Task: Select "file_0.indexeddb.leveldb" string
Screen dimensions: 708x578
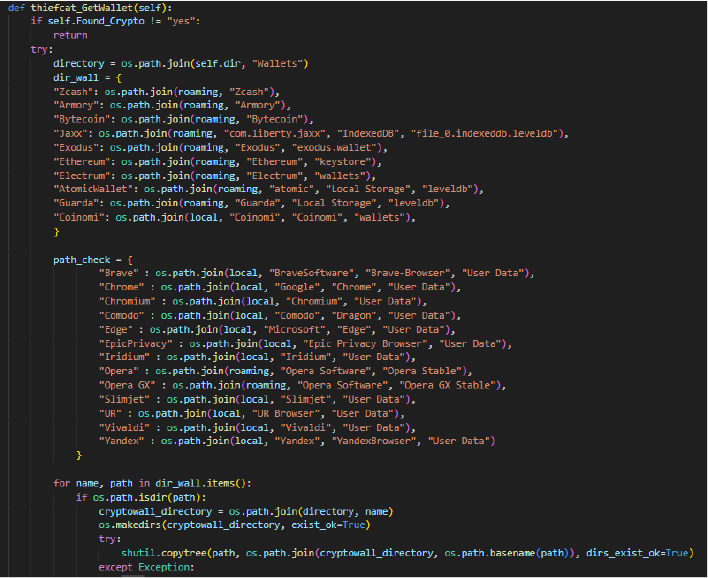Action: [x=484, y=134]
